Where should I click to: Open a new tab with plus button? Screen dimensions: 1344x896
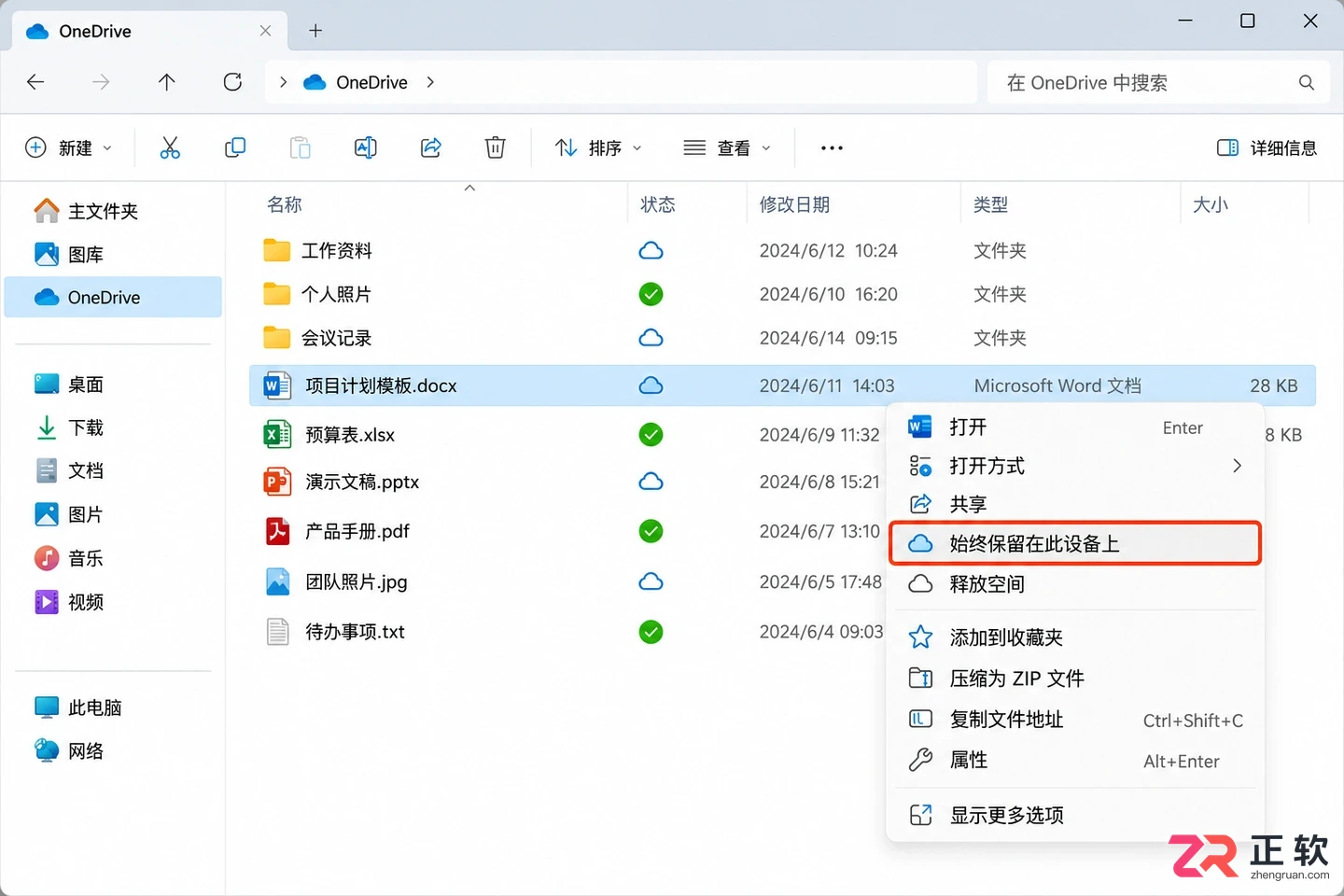click(x=315, y=31)
